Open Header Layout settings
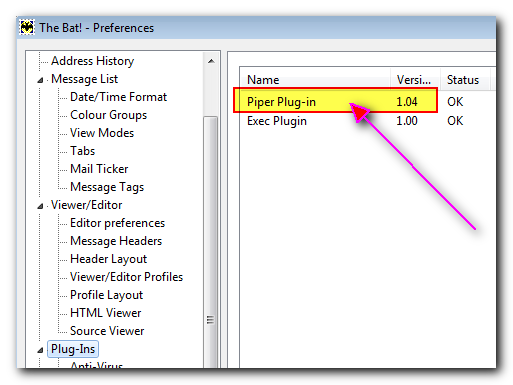The image size is (513, 385). (x=108, y=259)
